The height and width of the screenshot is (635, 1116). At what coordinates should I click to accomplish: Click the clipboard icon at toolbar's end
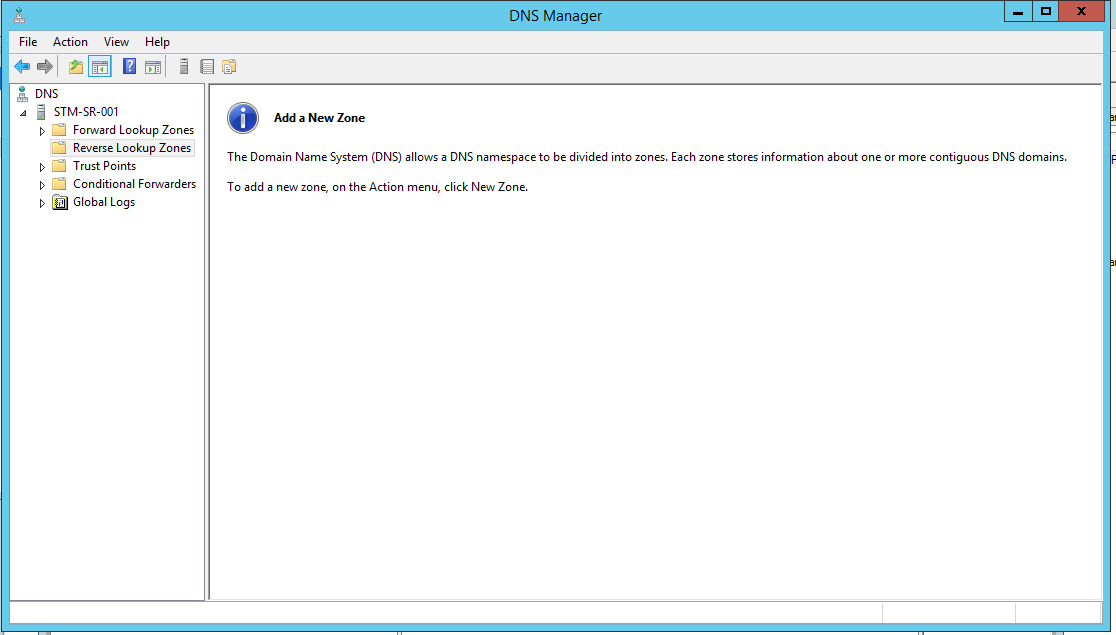tap(229, 66)
